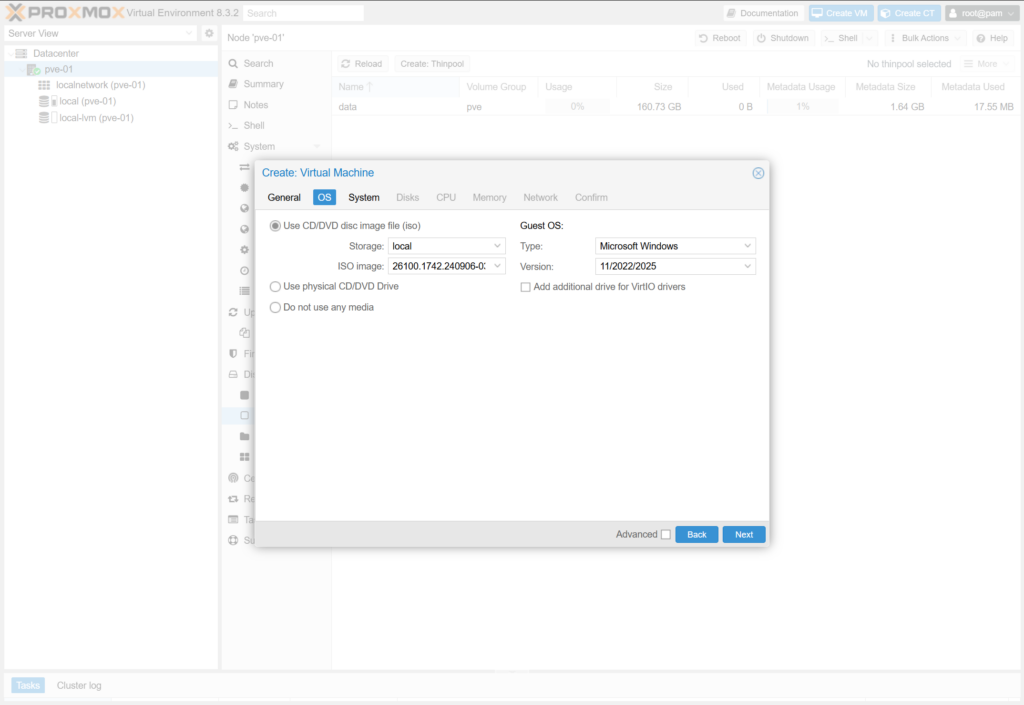Toggle the Advanced checkbox

click(x=666, y=535)
